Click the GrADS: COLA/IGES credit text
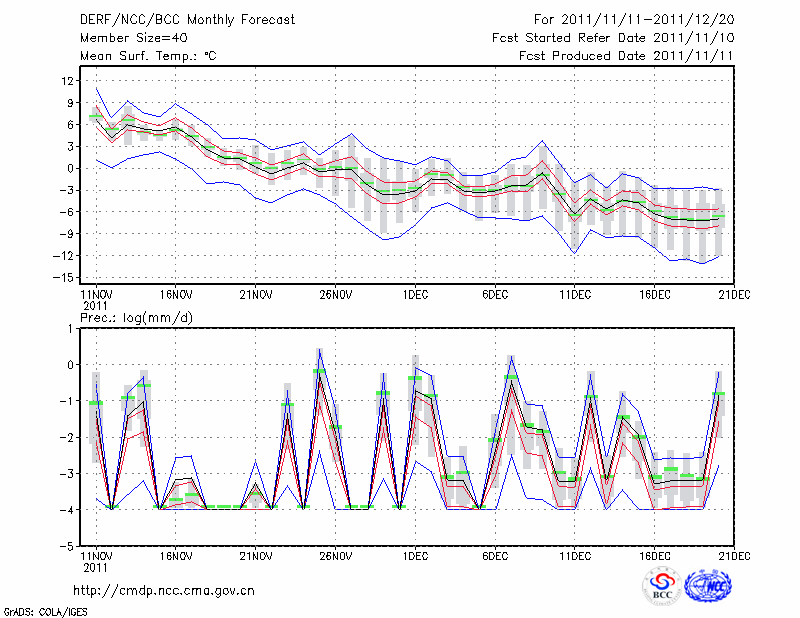 [34, 610]
